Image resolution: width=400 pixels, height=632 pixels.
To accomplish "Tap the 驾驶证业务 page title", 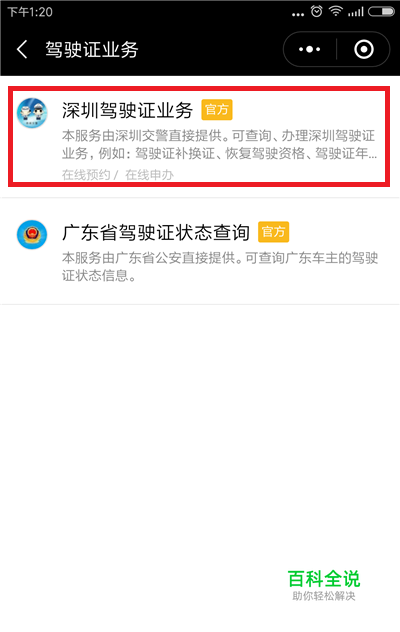I will point(92,50).
